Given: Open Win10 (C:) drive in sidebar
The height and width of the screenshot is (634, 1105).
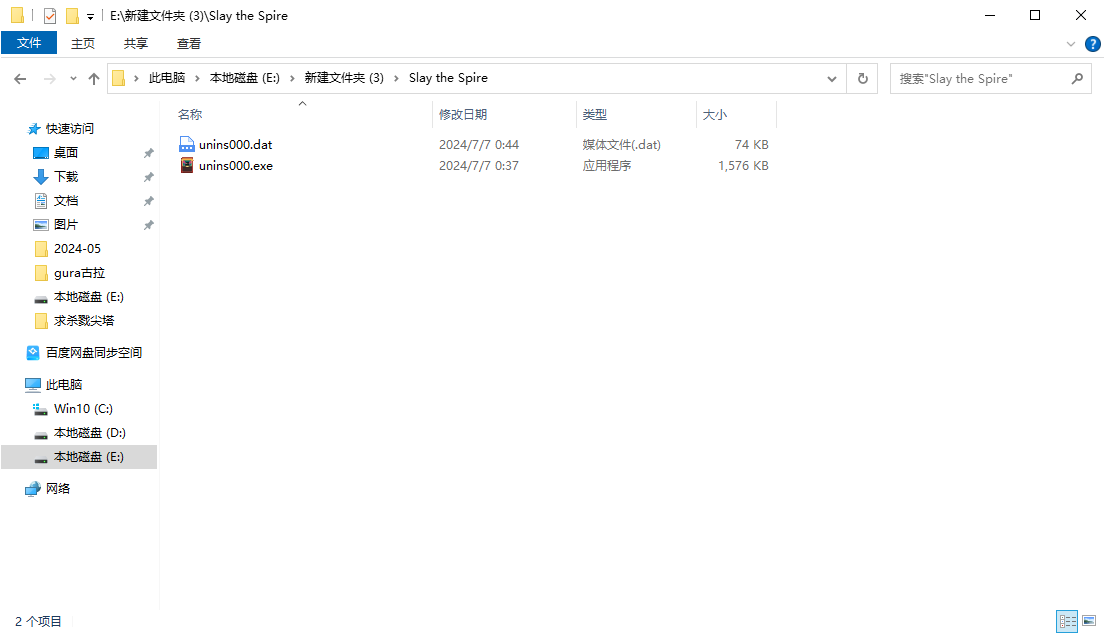Looking at the screenshot, I should coord(83,409).
